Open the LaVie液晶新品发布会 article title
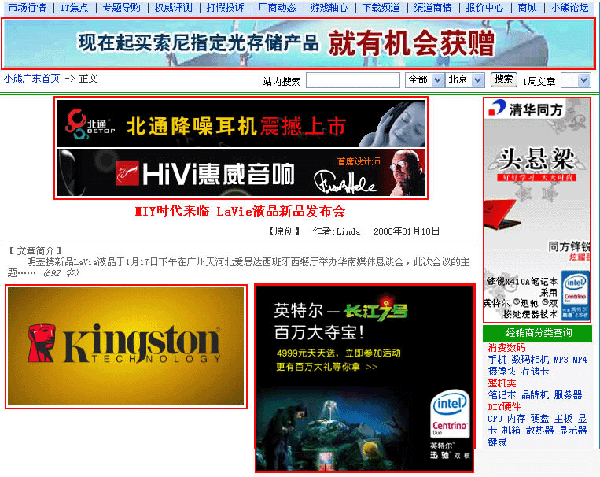The image size is (600, 477). point(240,211)
